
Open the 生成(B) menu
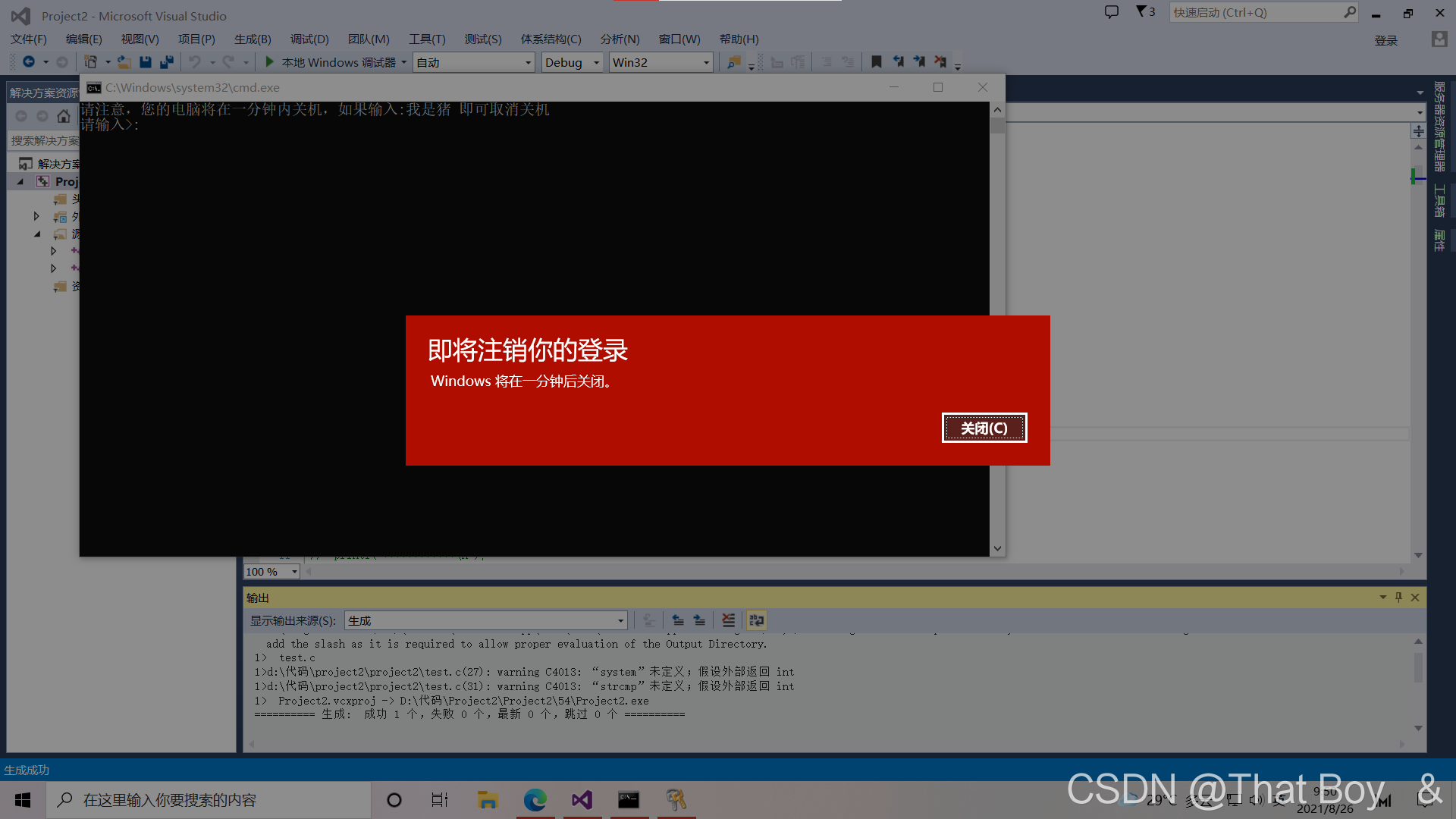253,39
